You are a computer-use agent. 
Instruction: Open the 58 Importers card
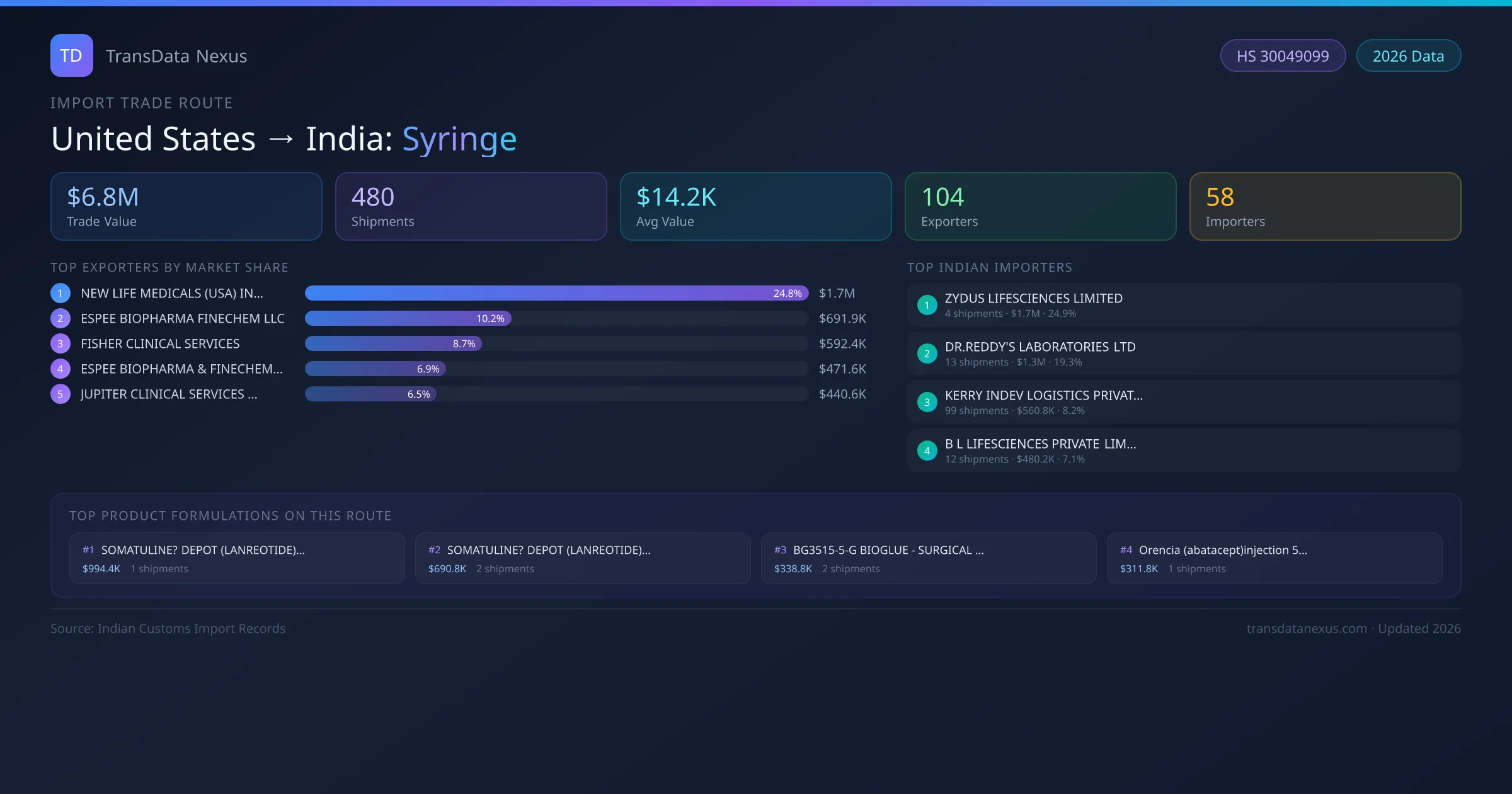(1325, 206)
